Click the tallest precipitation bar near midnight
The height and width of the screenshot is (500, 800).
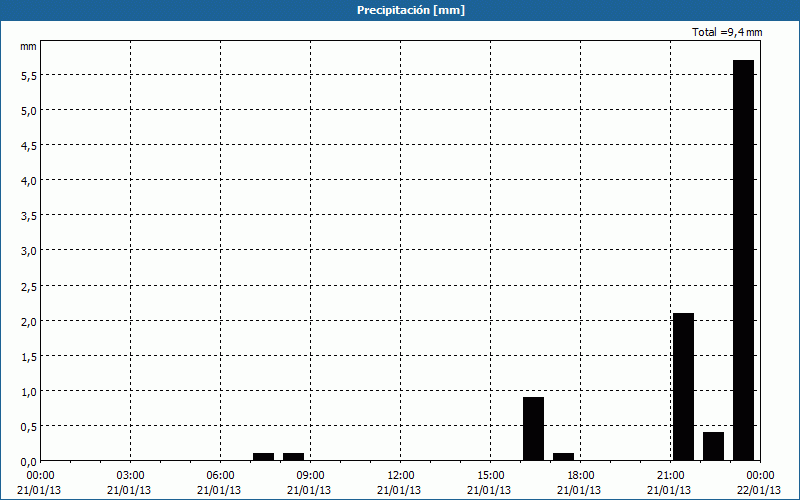743,260
